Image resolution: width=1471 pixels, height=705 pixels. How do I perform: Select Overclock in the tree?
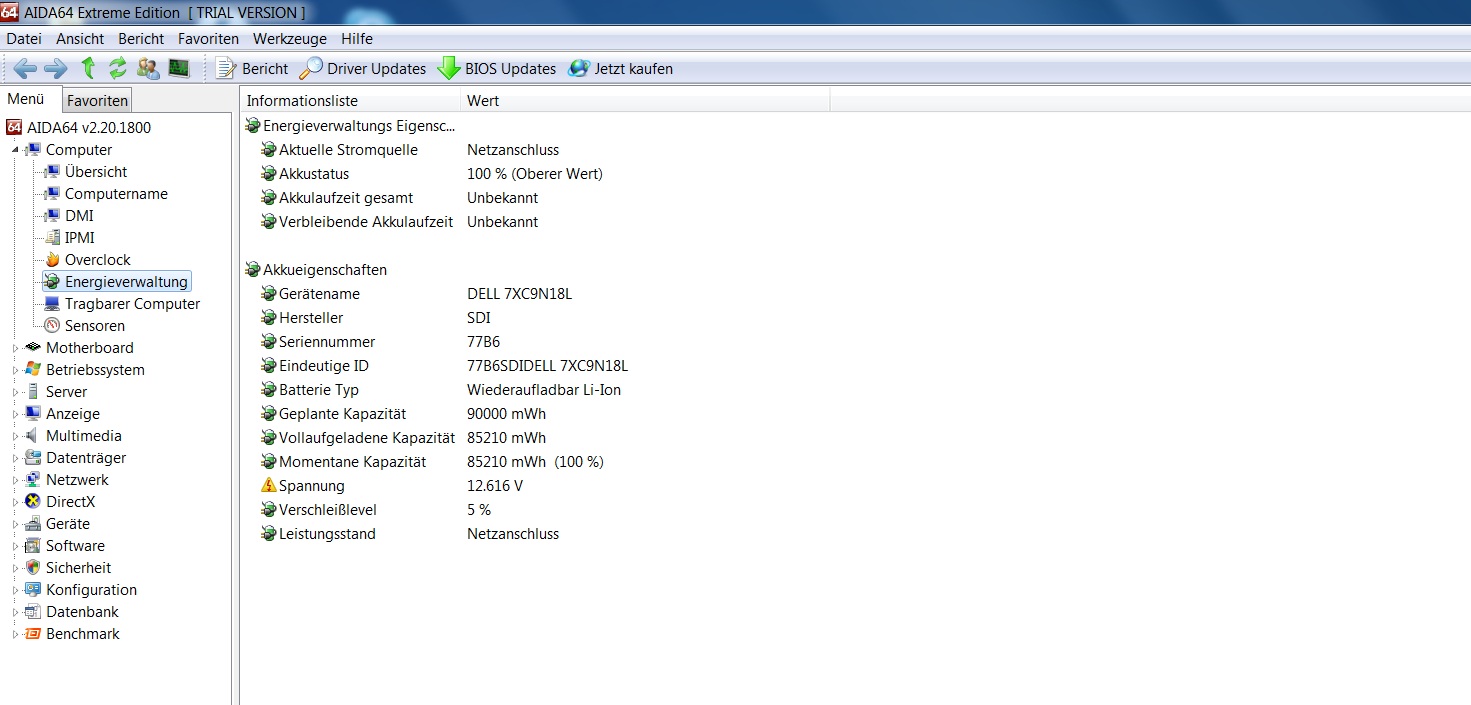pyautogui.click(x=97, y=260)
